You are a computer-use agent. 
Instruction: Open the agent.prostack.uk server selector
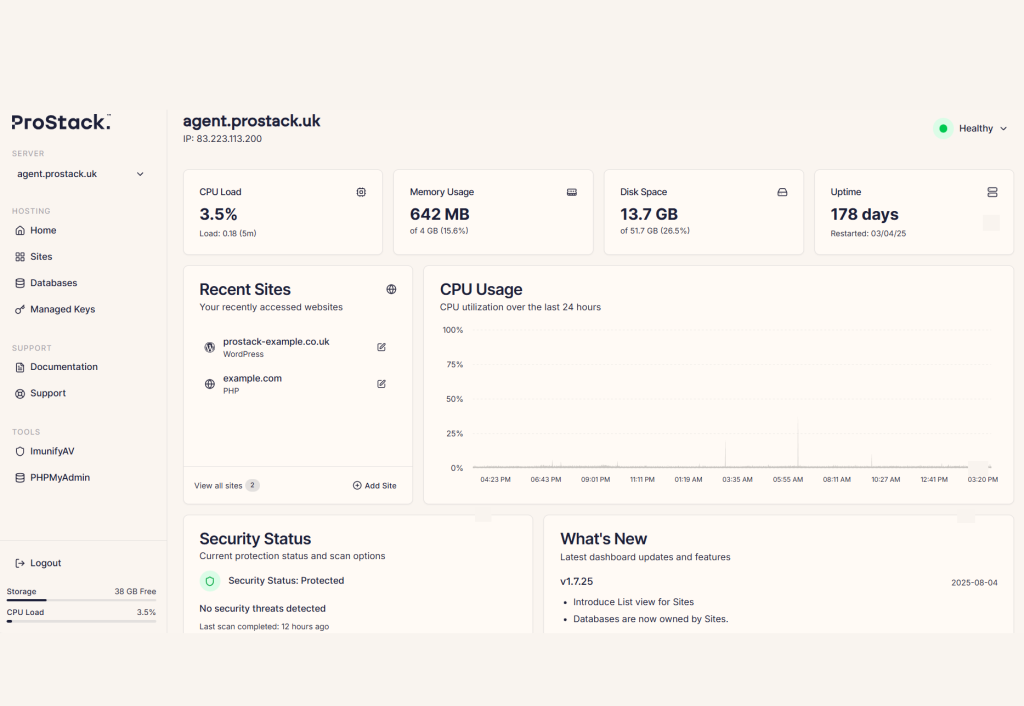80,174
